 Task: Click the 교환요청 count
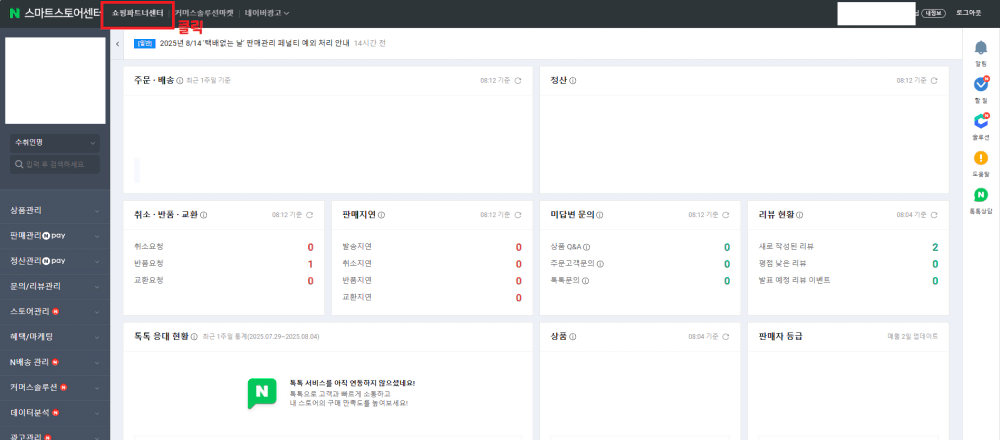[x=311, y=281]
